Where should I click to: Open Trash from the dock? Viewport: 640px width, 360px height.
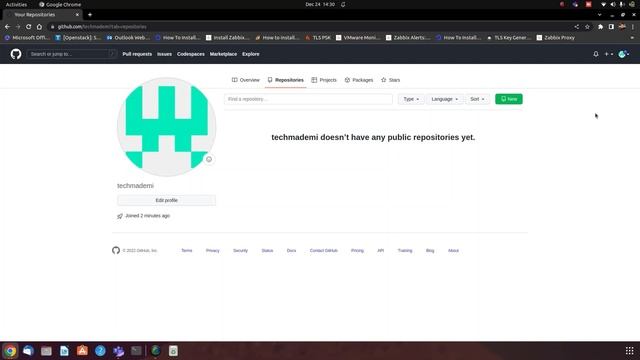pyautogui.click(x=173, y=351)
